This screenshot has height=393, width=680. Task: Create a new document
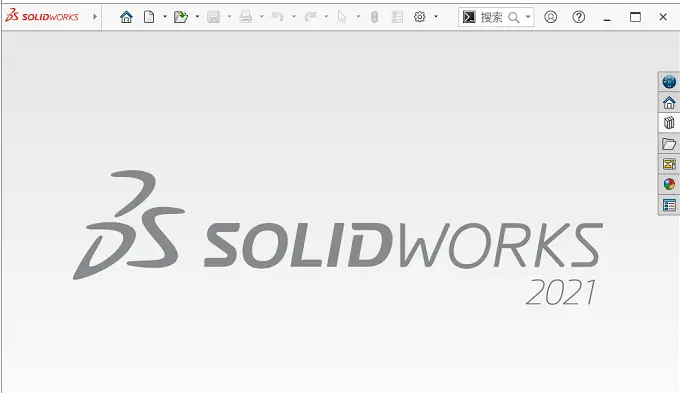coord(149,17)
